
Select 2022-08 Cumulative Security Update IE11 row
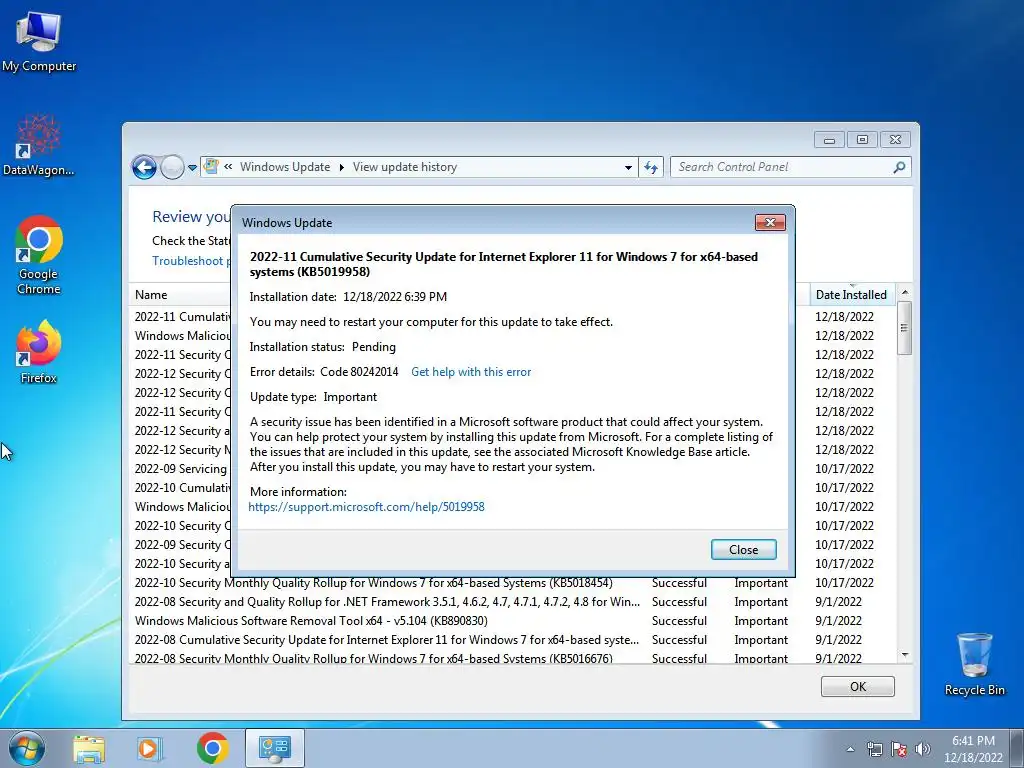[512, 639]
